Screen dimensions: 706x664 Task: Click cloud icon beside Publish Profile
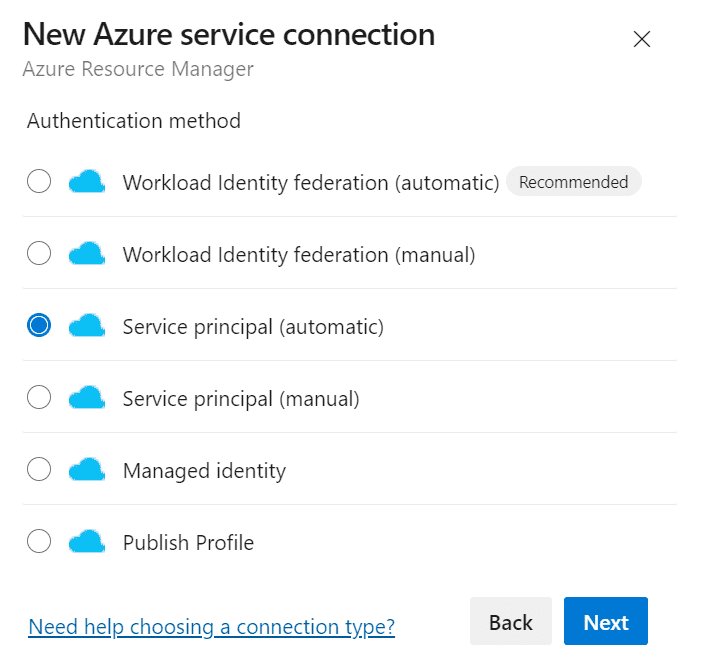click(87, 542)
